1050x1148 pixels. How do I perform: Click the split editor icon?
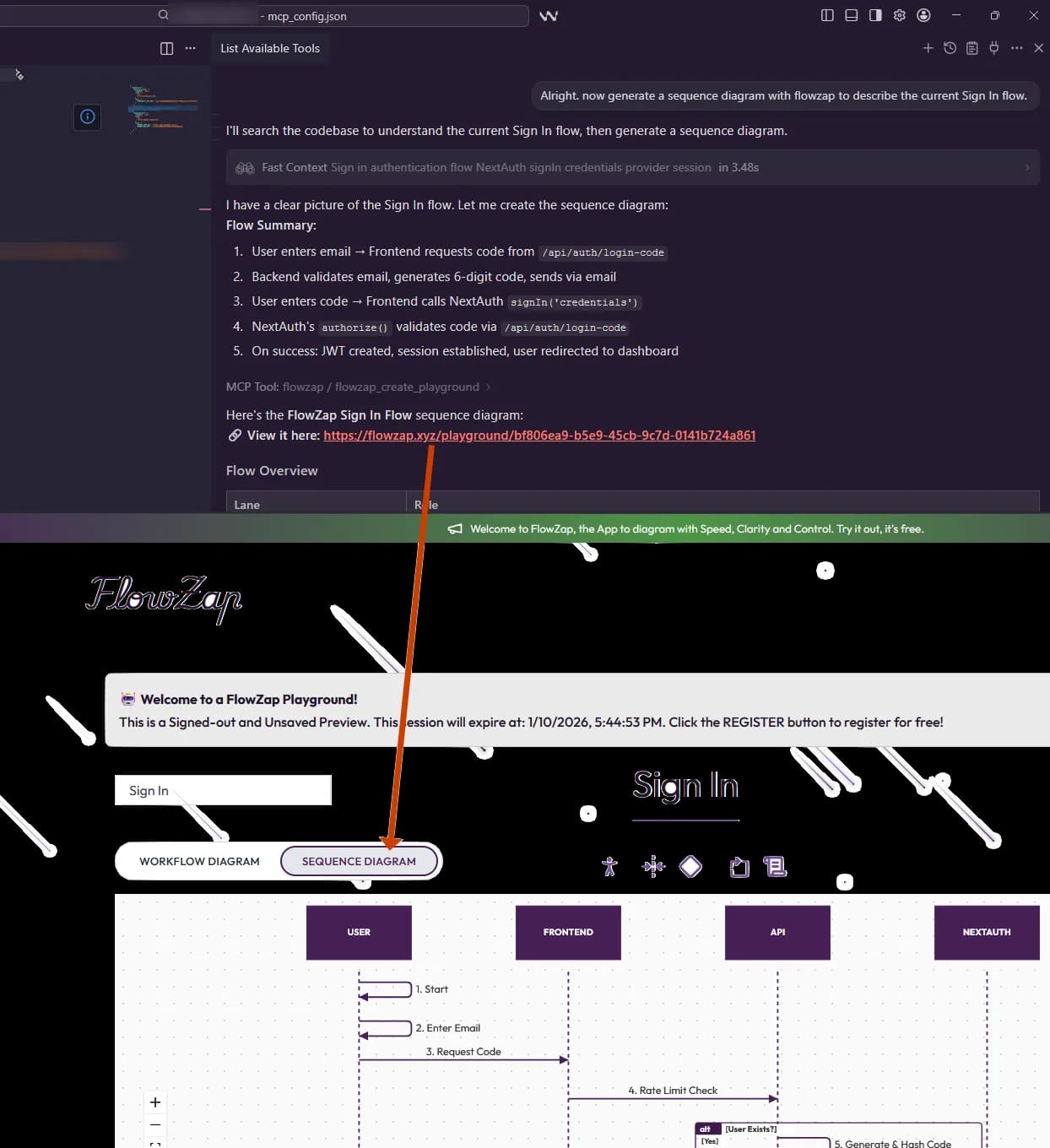[x=166, y=48]
